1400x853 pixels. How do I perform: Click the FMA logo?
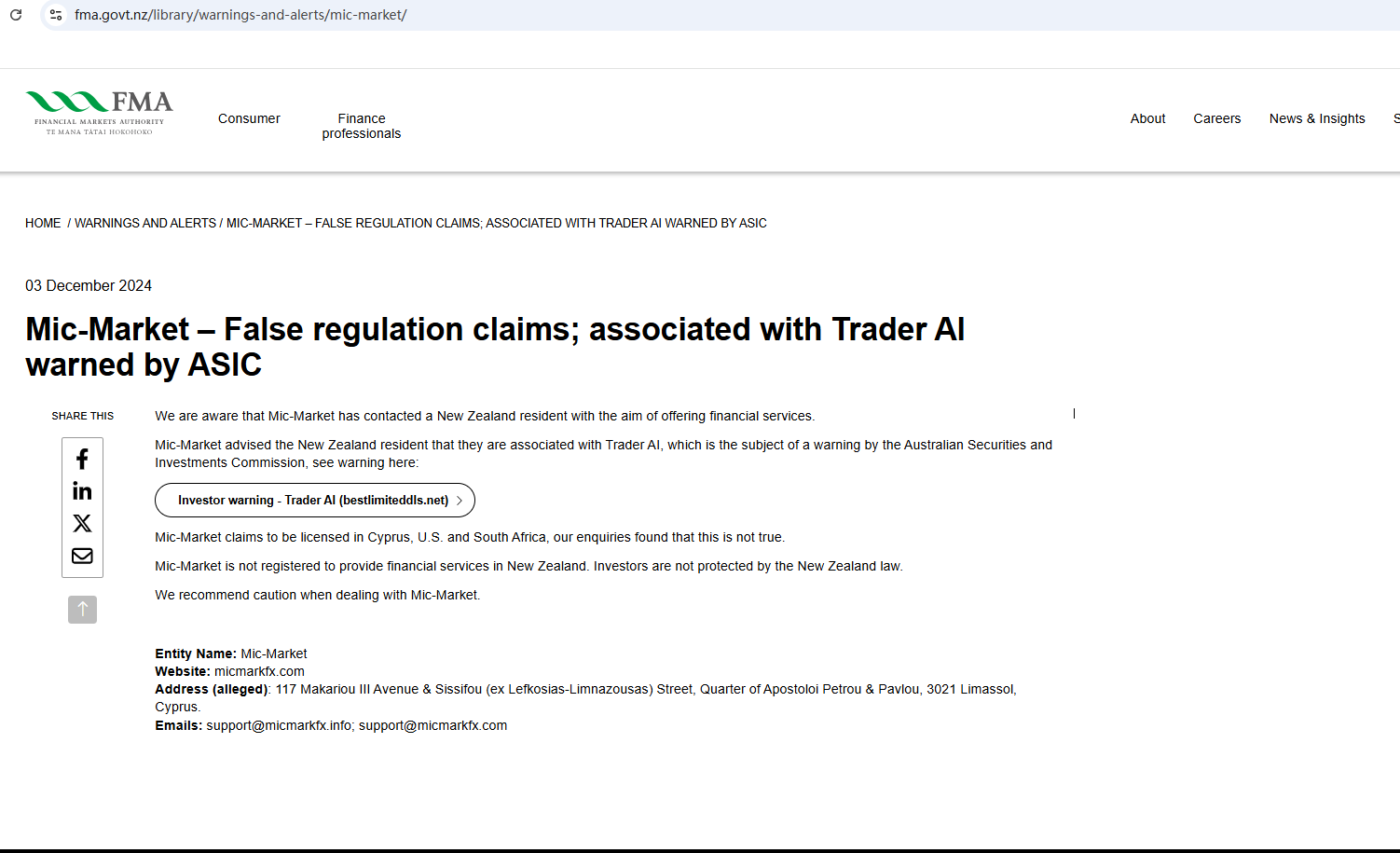point(99,114)
